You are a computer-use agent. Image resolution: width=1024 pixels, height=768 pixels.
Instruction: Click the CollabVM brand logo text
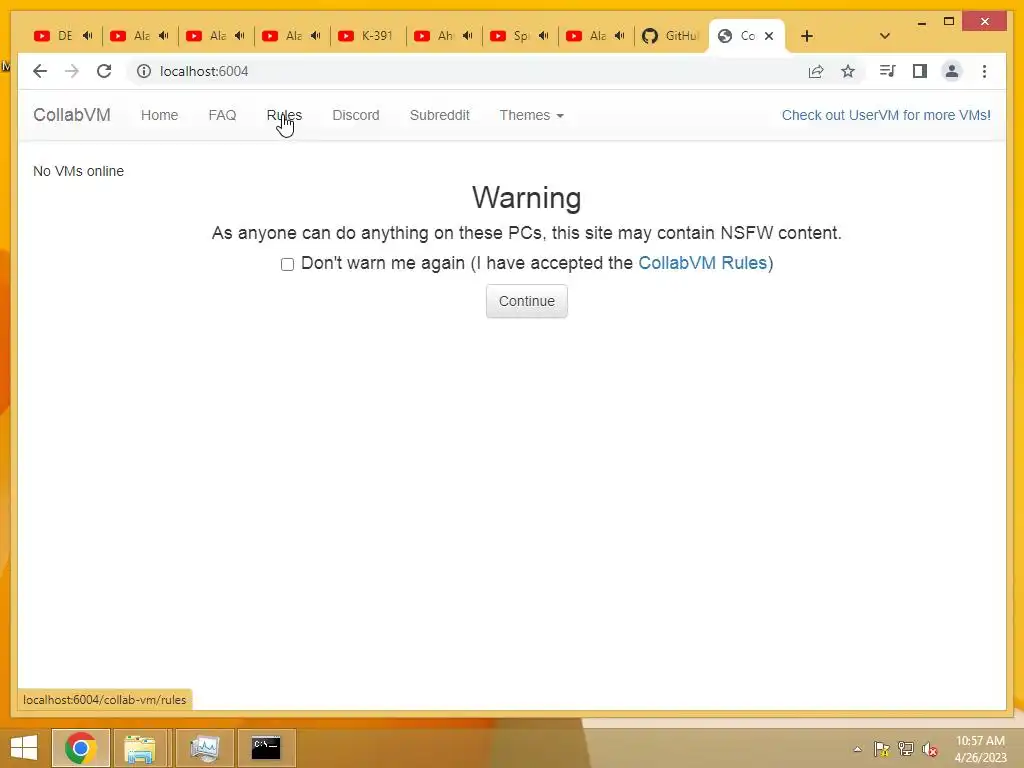72,115
